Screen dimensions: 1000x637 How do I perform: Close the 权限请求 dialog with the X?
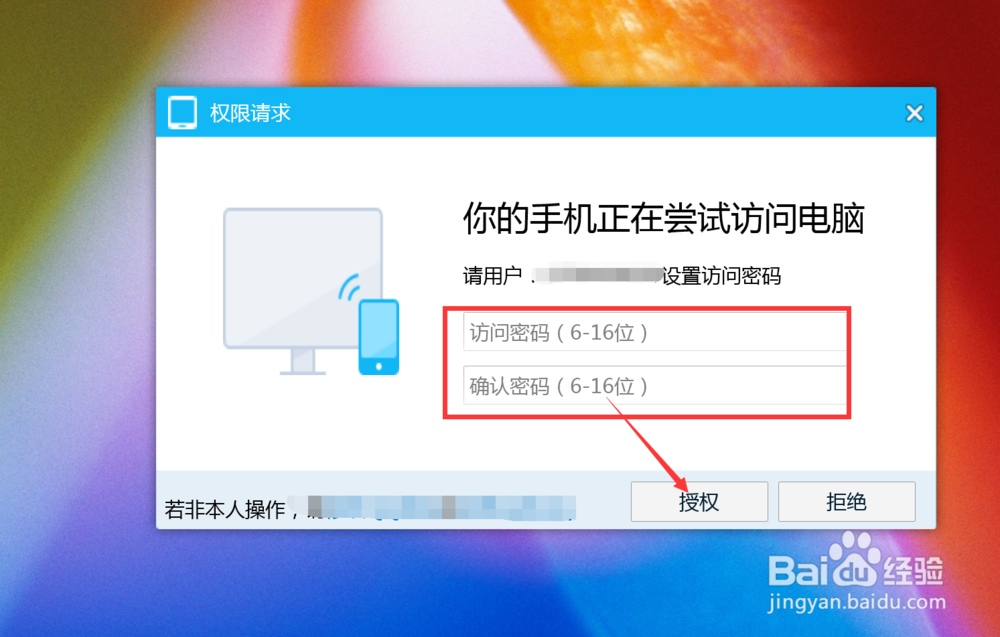915,113
